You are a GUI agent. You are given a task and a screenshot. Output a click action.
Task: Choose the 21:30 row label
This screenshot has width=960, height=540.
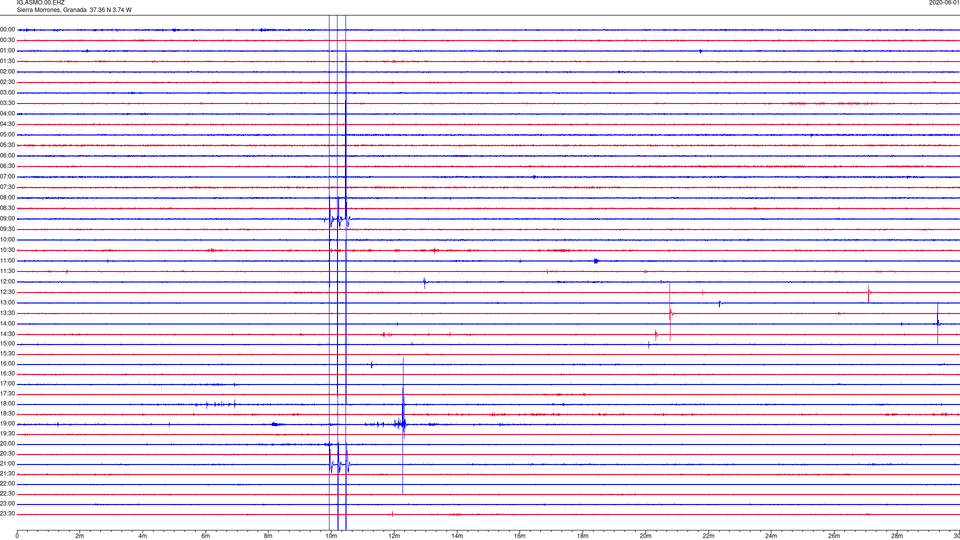coord(7,474)
